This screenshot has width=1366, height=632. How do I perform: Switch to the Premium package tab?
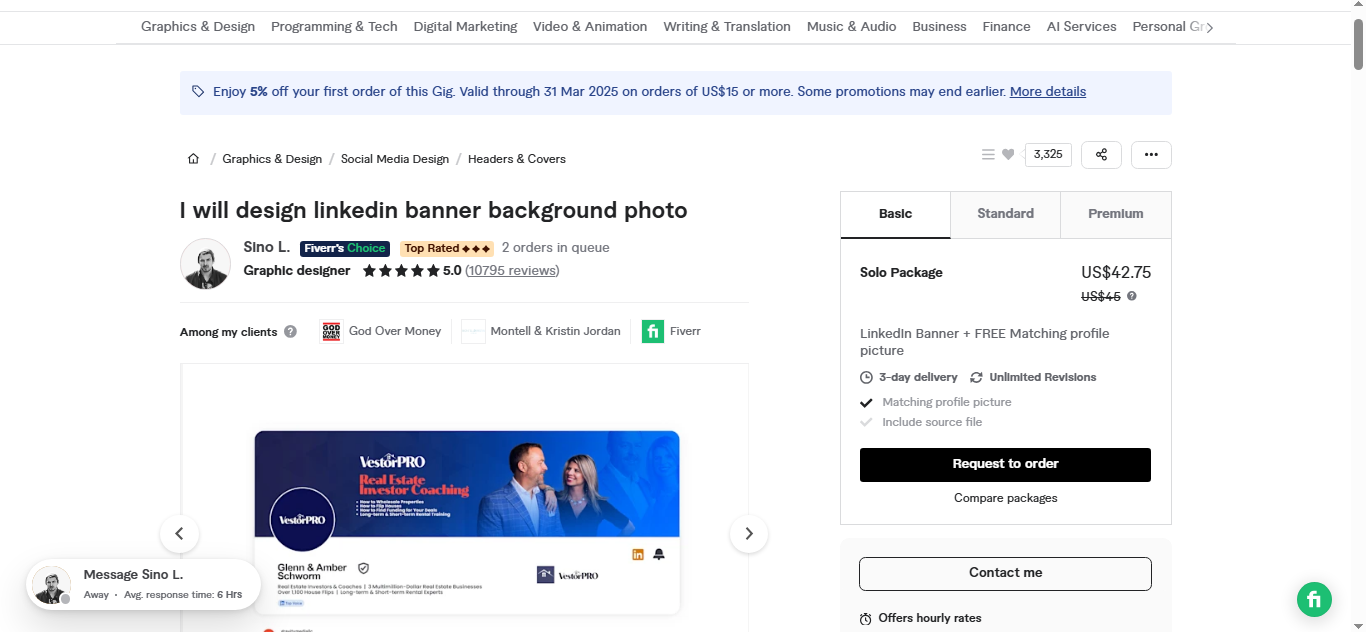pos(1115,213)
